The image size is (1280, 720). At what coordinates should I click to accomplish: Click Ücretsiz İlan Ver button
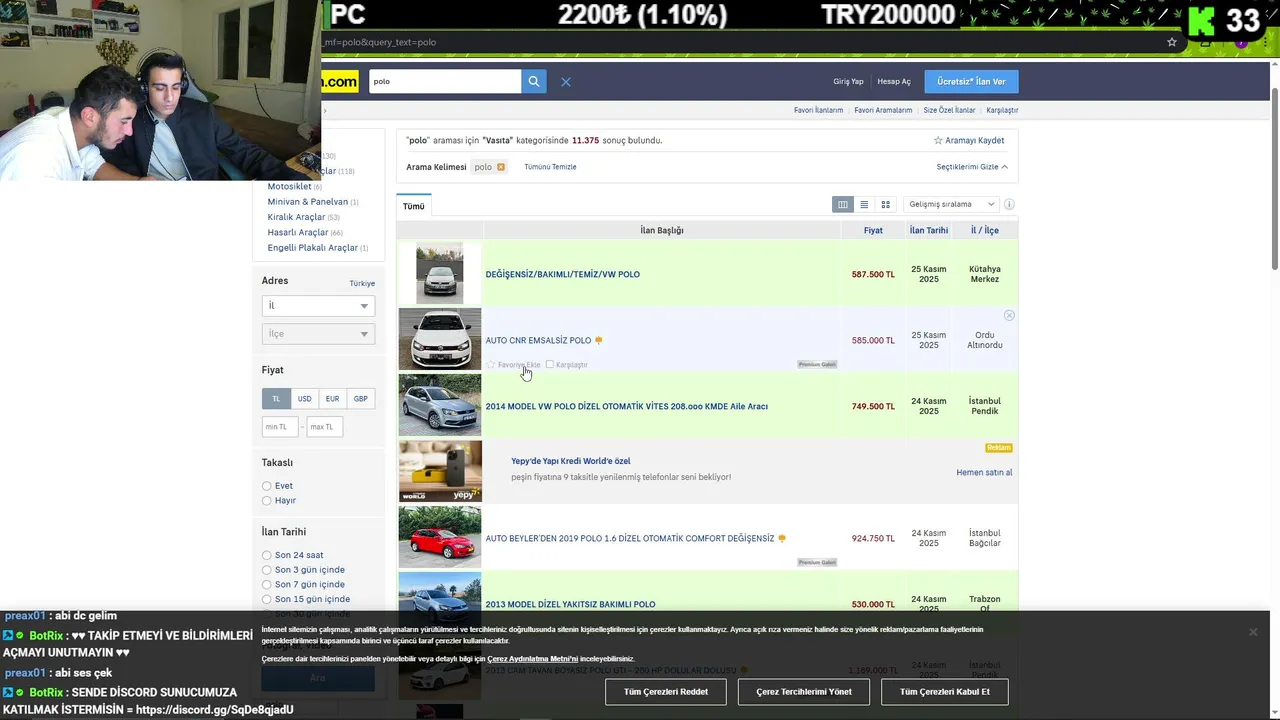tap(971, 81)
